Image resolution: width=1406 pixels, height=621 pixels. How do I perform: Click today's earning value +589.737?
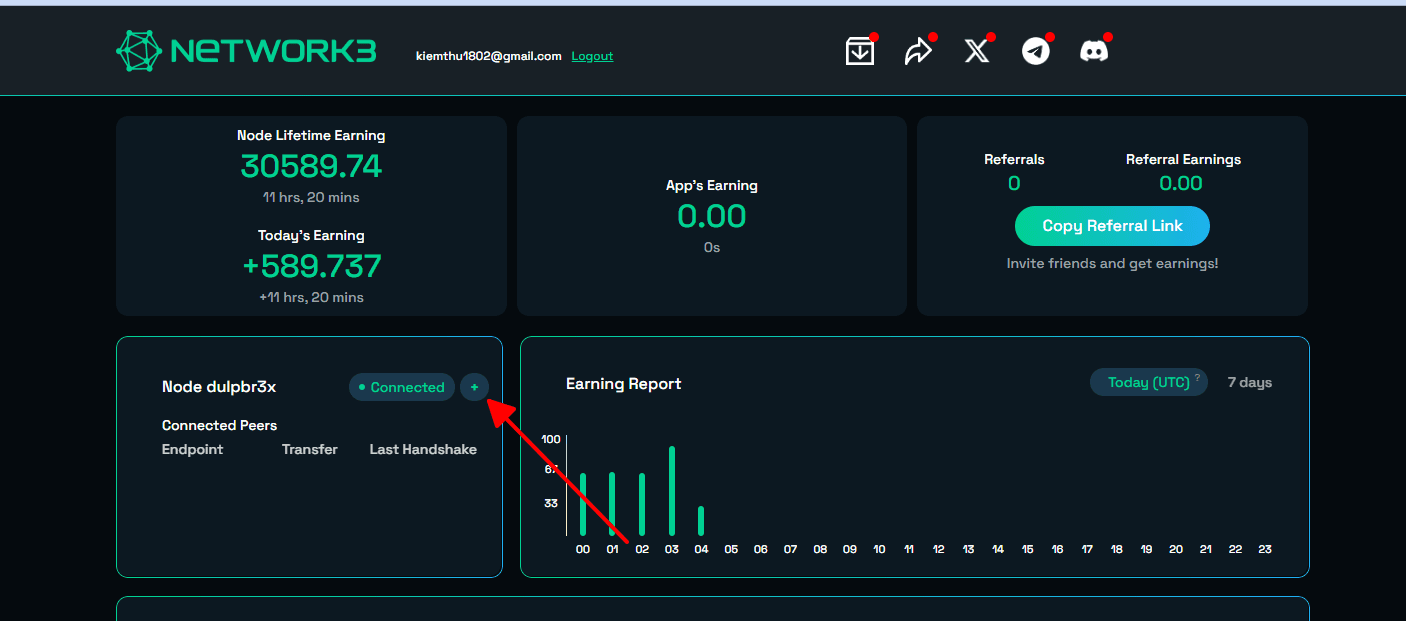point(311,266)
